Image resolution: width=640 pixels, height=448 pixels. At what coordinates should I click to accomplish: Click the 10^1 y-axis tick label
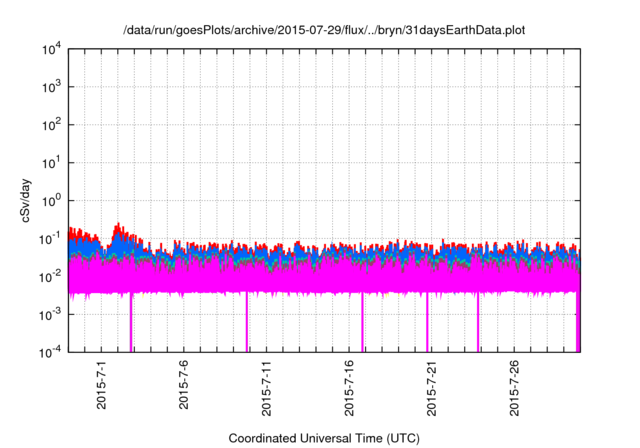coord(51,163)
